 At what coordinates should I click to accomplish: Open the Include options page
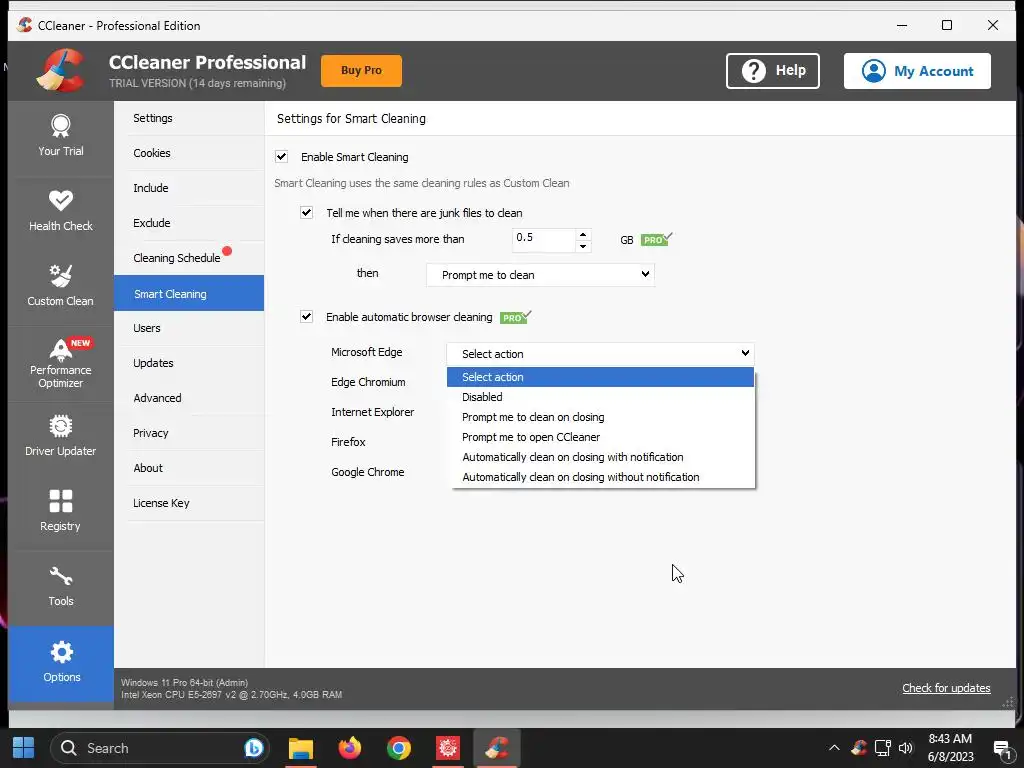pyautogui.click(x=189, y=188)
